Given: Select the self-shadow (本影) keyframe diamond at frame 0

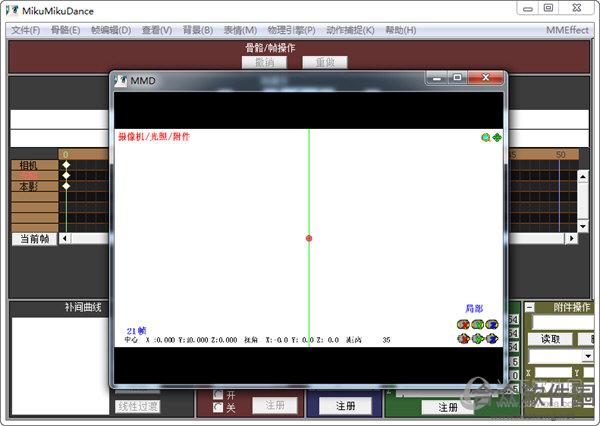Looking at the screenshot, I should click(x=66, y=186).
